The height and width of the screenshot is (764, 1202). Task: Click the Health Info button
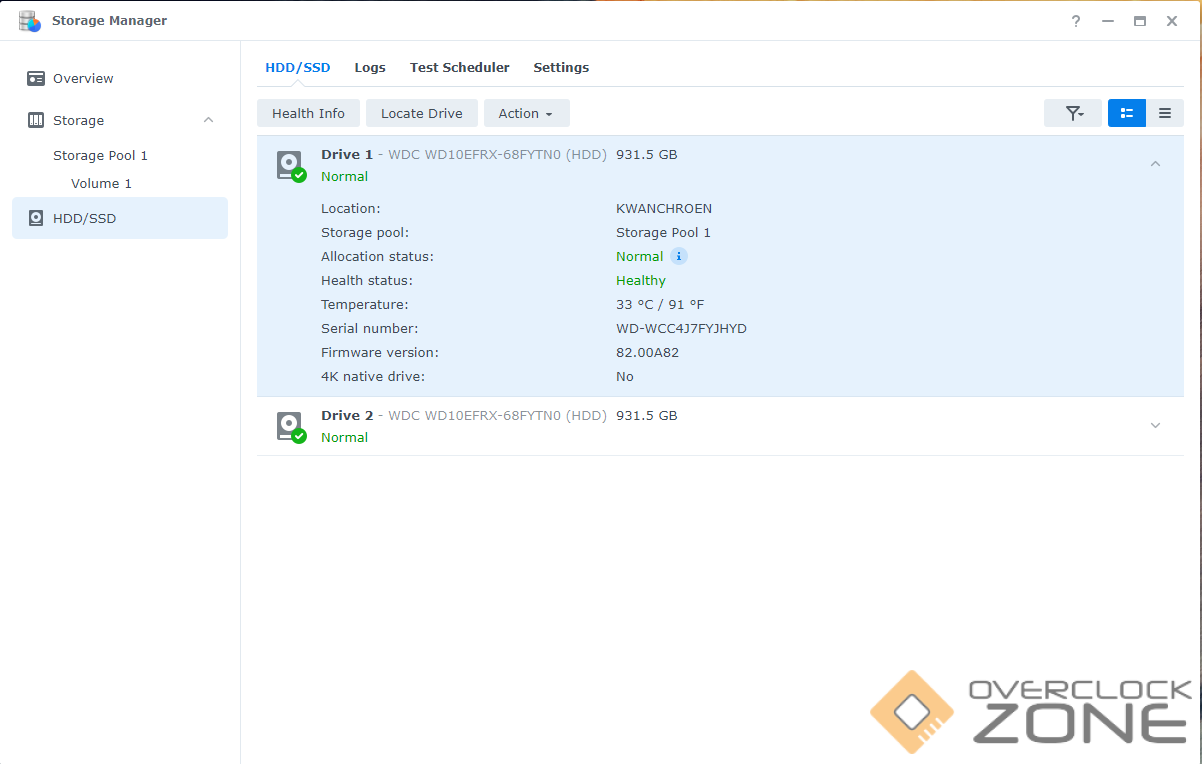pos(308,113)
